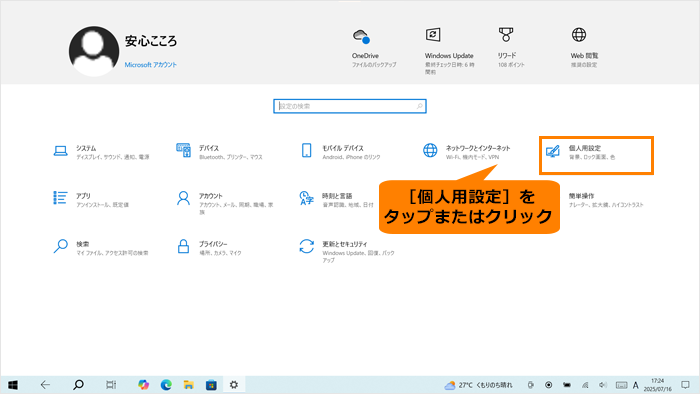Launch Copilot from the taskbar
700x394 pixels.
(143, 385)
